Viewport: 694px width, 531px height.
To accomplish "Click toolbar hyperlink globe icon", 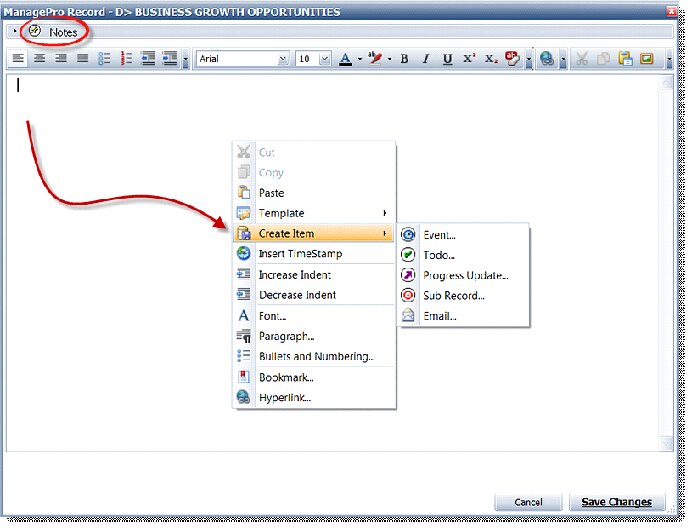I will (x=547, y=59).
